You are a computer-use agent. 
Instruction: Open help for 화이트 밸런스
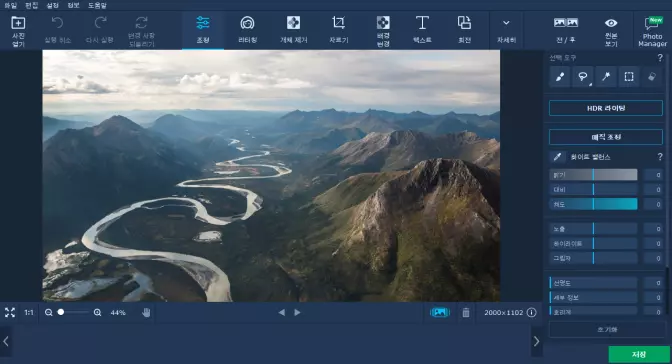[660, 157]
